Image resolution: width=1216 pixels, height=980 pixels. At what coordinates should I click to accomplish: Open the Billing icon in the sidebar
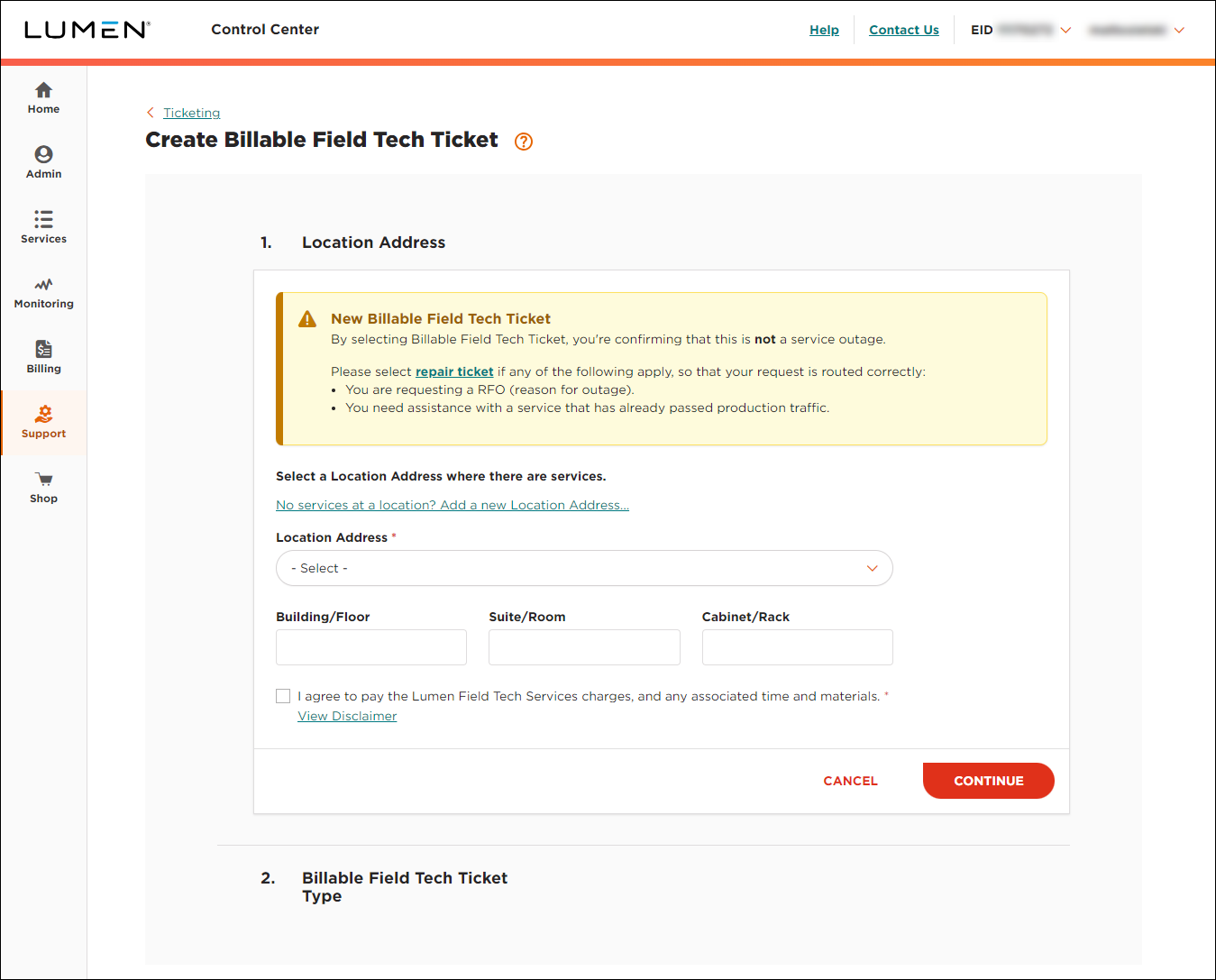[43, 349]
